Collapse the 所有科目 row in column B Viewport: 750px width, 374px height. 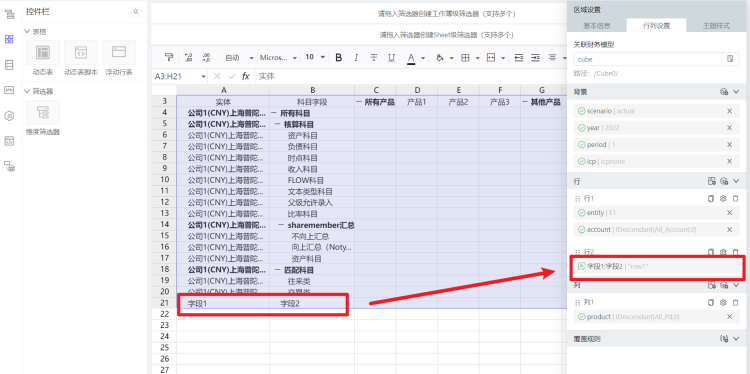point(274,113)
